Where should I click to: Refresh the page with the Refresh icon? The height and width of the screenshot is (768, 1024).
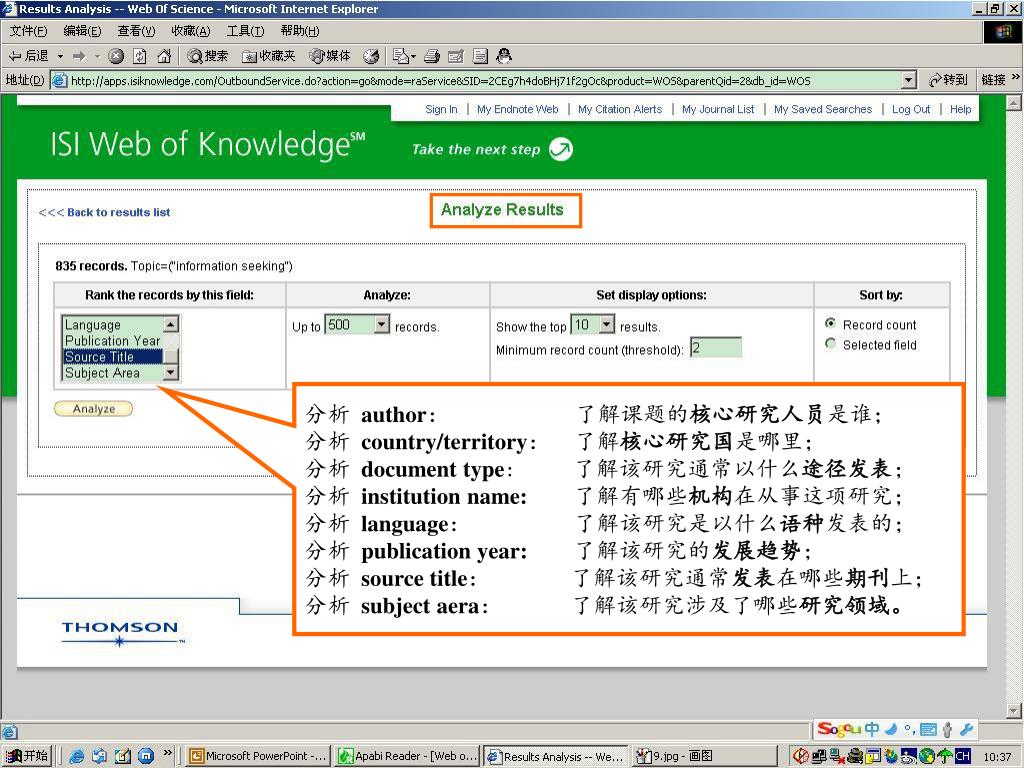140,56
